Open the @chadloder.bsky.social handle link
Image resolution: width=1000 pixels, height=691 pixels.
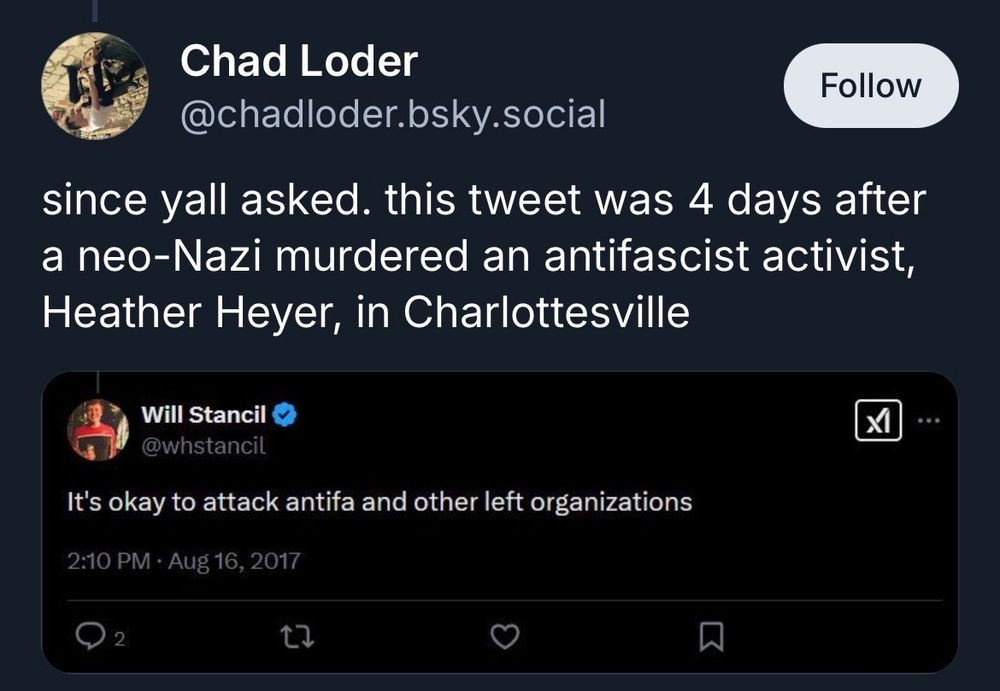click(x=392, y=115)
